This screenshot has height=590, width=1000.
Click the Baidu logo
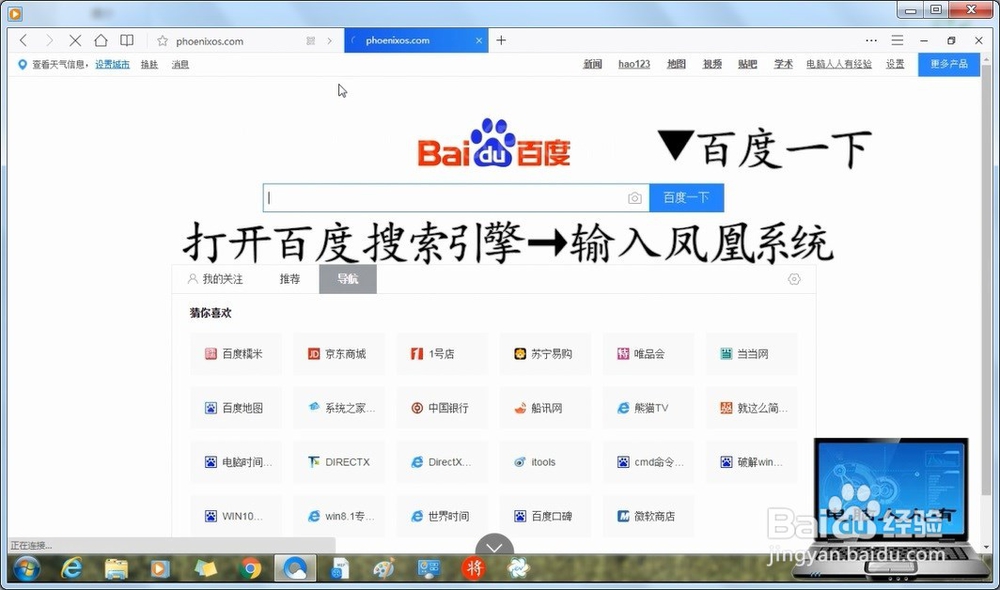coord(494,144)
